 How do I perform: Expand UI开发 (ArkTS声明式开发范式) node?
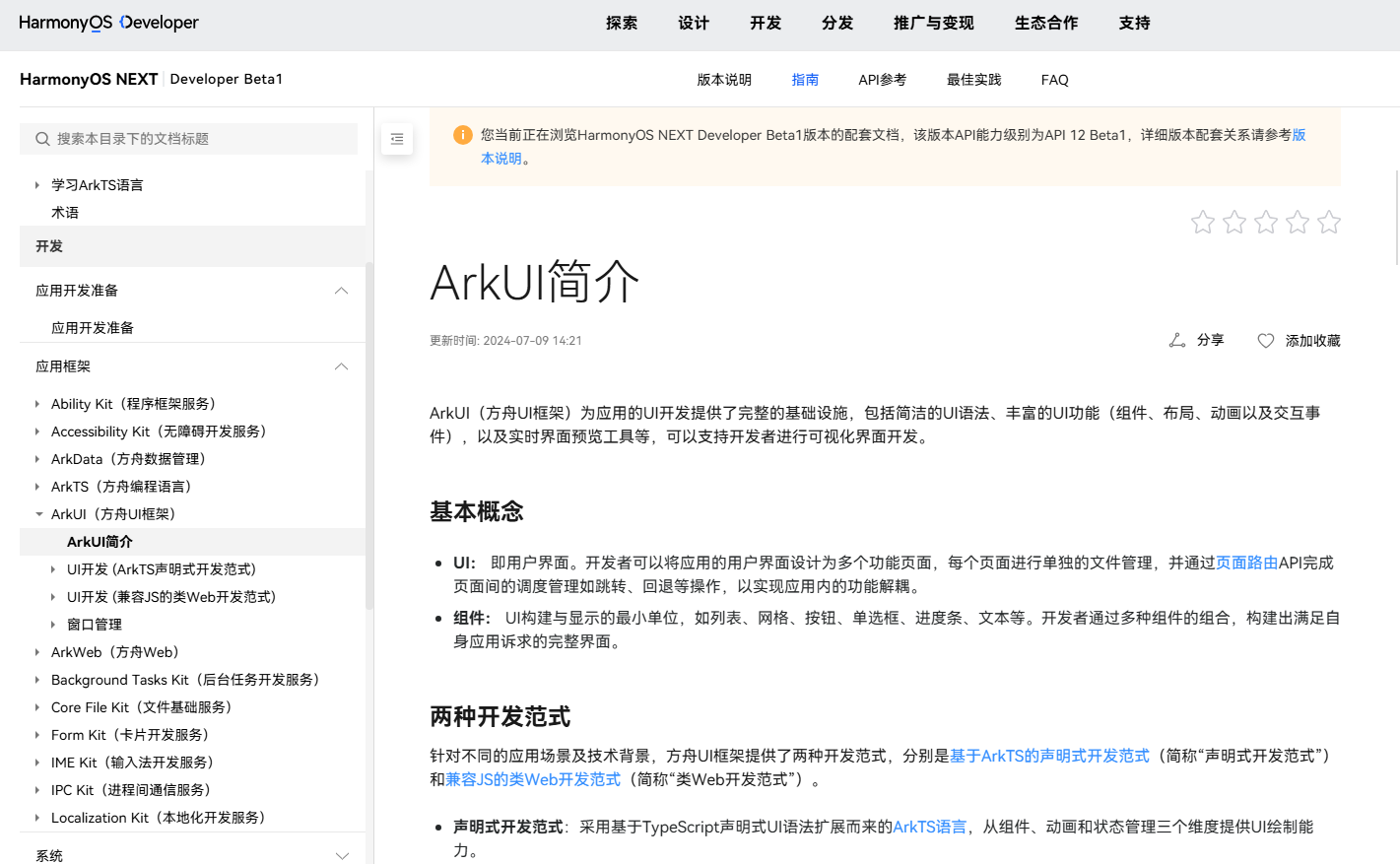[x=53, y=569]
